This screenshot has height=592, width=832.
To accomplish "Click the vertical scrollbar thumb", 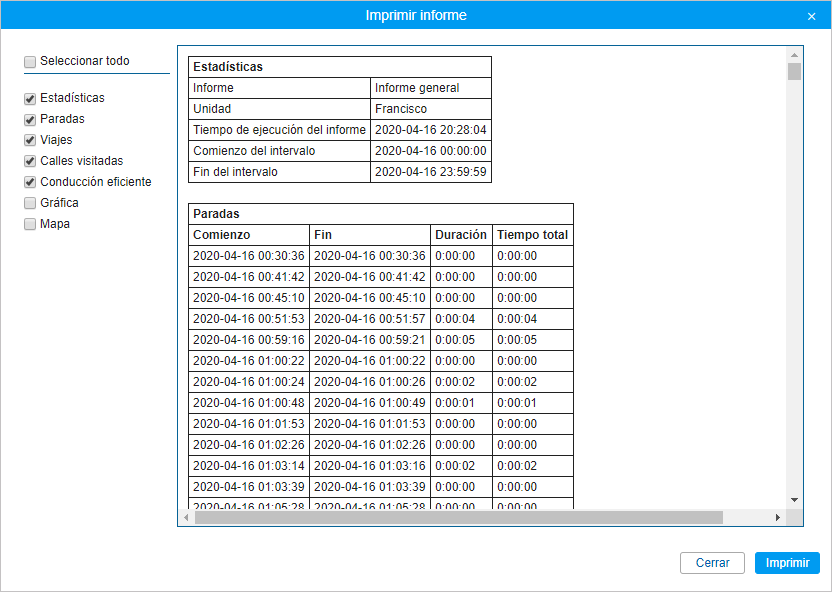I will [794, 72].
